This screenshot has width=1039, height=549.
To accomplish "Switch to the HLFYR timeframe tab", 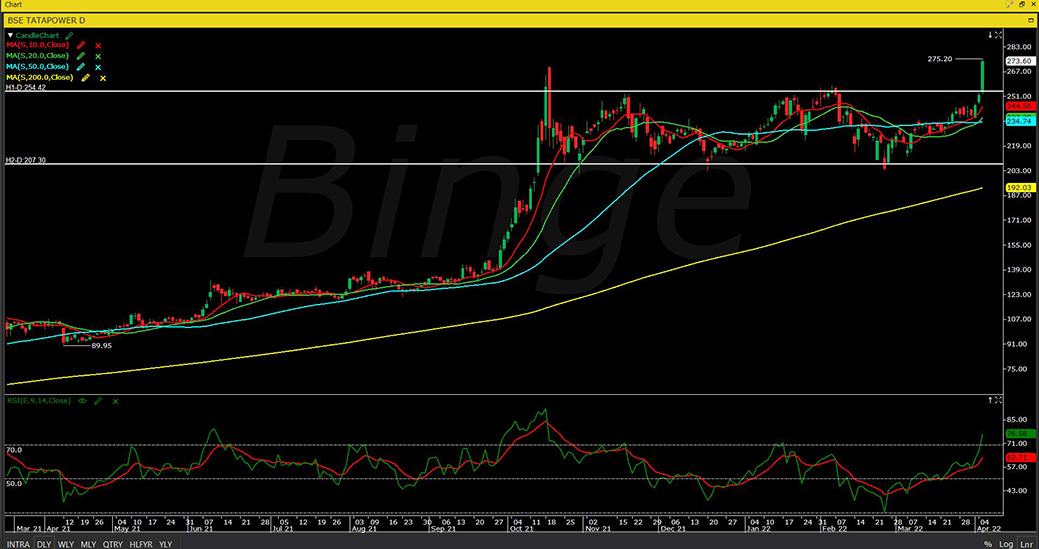I will tap(142, 544).
